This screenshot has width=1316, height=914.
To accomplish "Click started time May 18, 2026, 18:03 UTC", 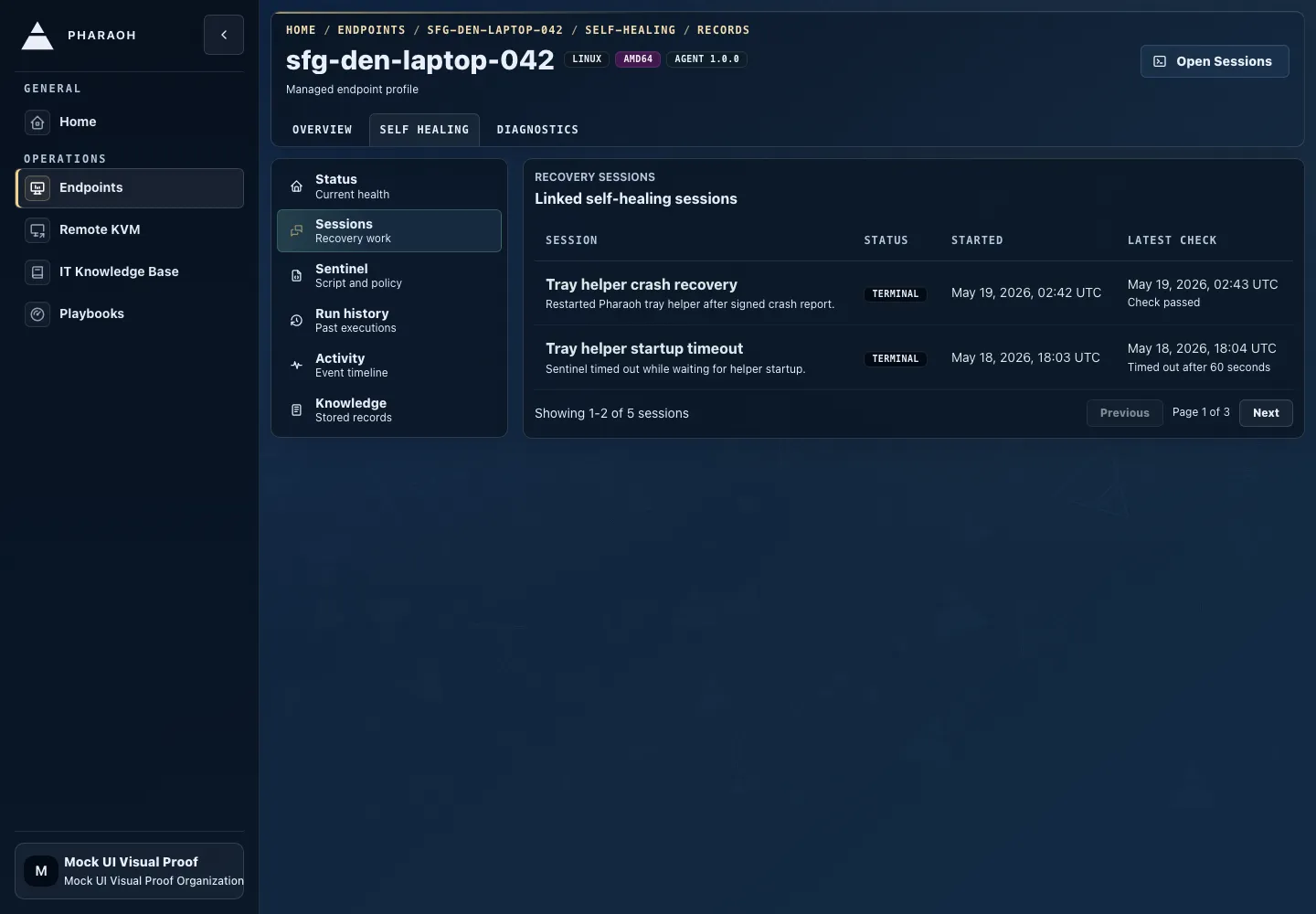I will [x=1025, y=357].
